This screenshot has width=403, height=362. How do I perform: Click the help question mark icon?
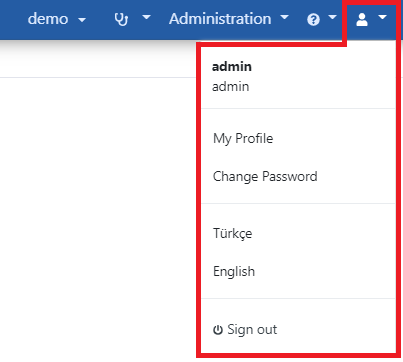click(313, 19)
